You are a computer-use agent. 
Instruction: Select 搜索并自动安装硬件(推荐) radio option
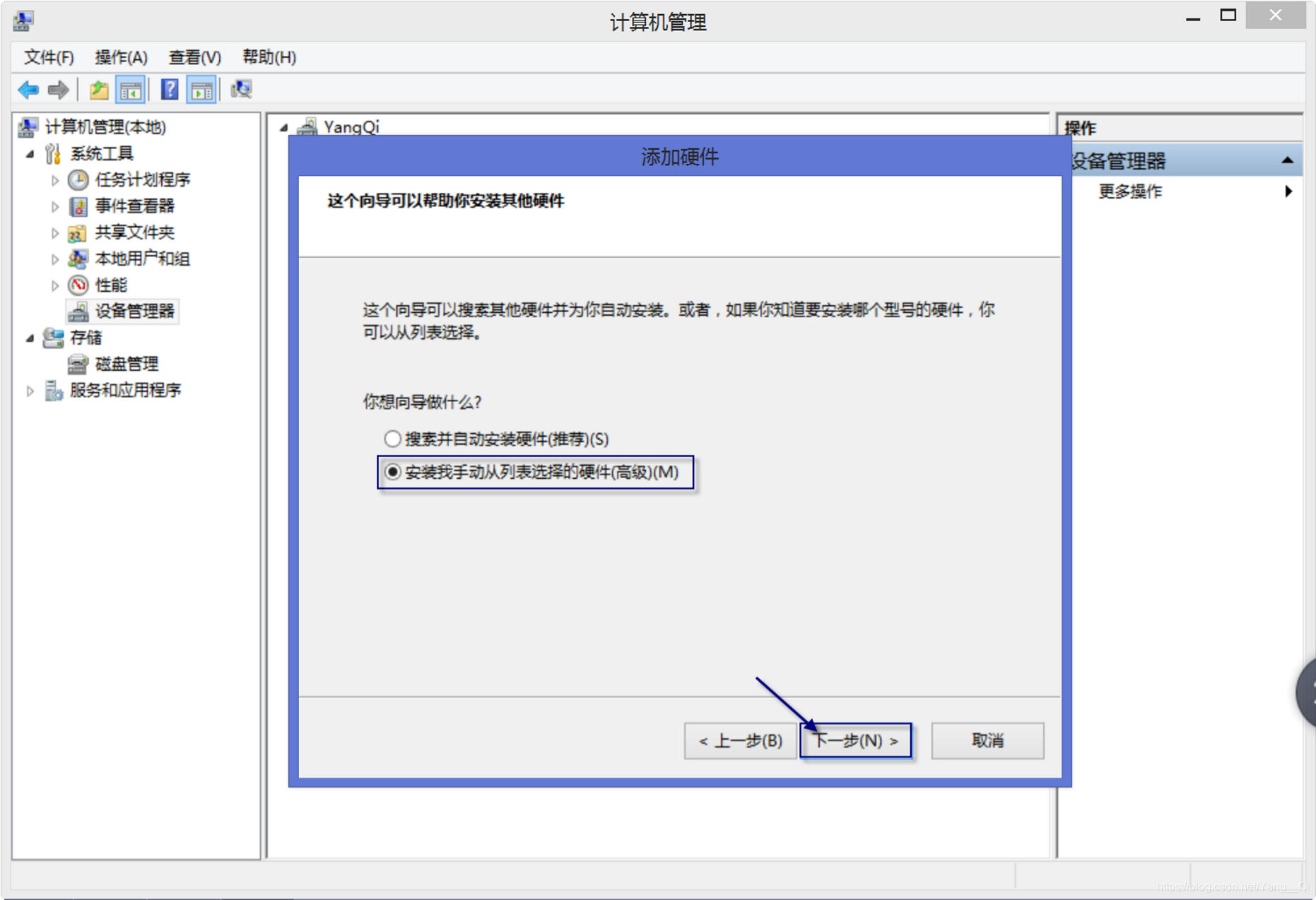pyautogui.click(x=393, y=439)
